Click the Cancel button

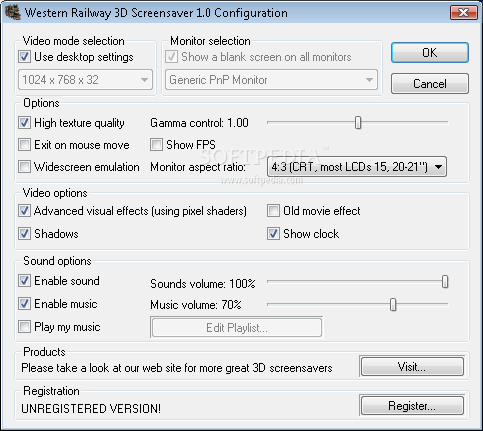(x=430, y=84)
